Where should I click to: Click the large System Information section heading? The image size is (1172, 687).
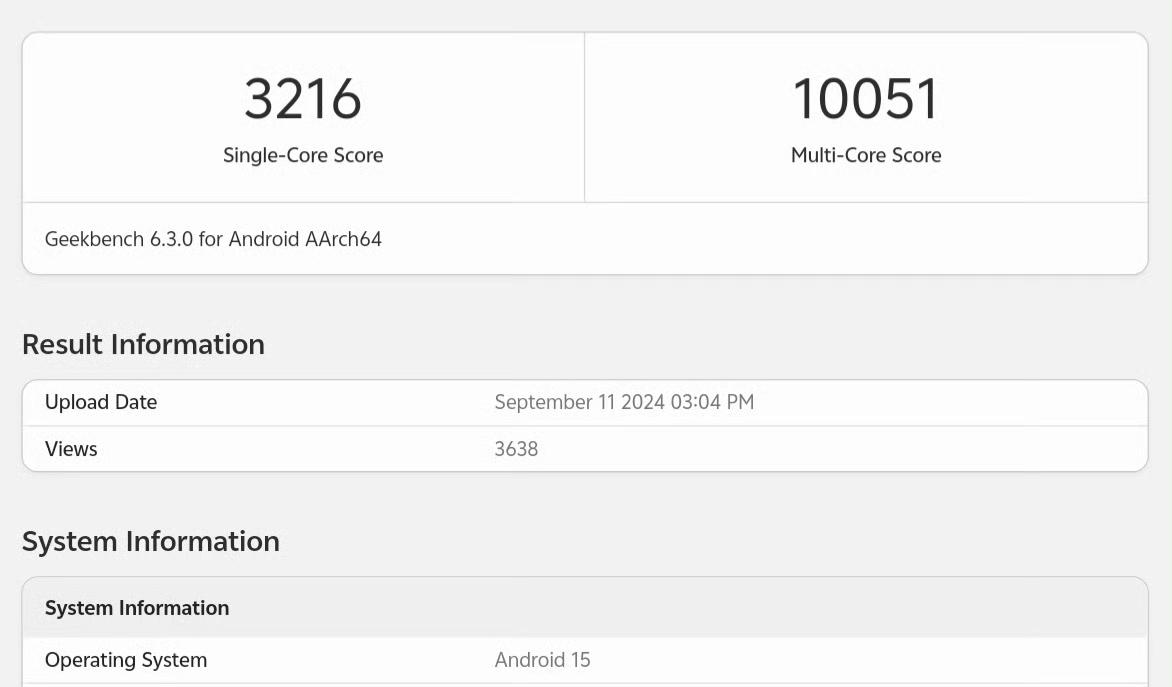(150, 541)
